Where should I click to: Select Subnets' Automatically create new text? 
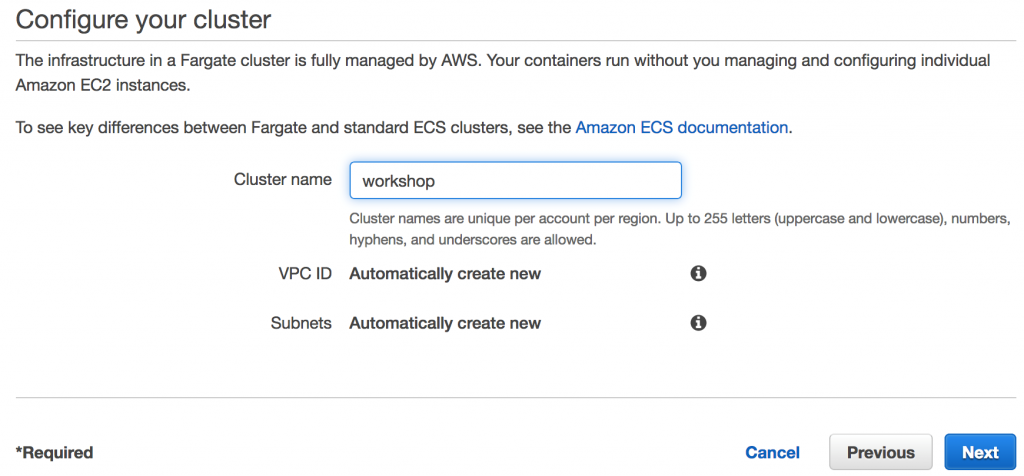(445, 324)
